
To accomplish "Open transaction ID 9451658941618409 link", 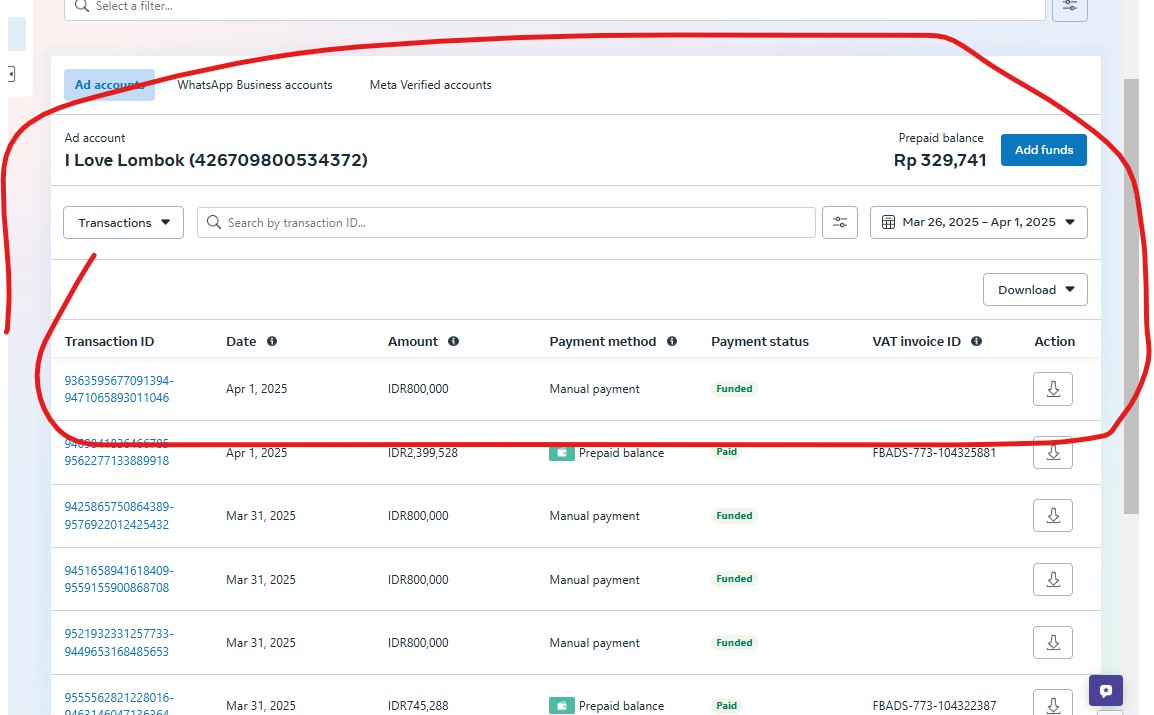I will coord(118,579).
